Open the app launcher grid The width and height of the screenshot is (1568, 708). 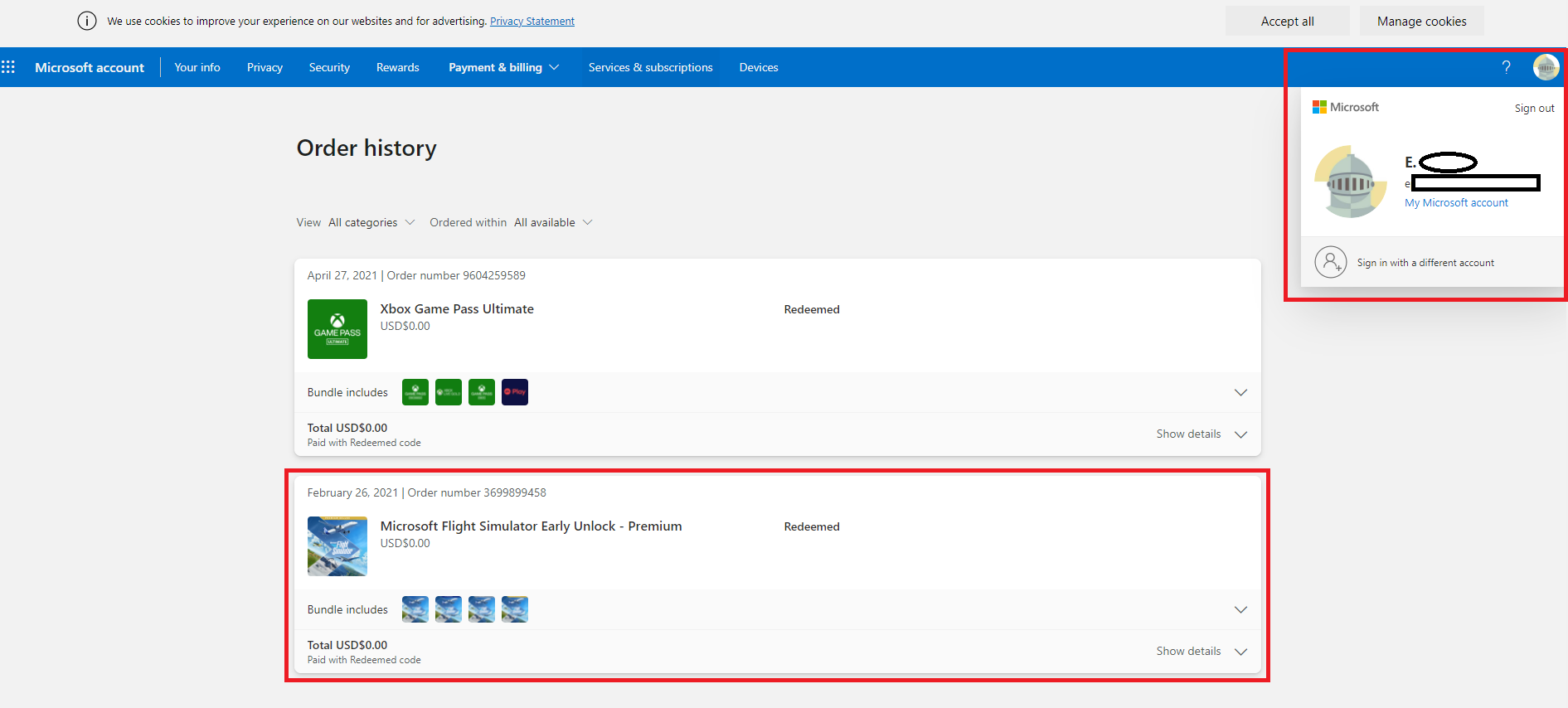point(8,67)
